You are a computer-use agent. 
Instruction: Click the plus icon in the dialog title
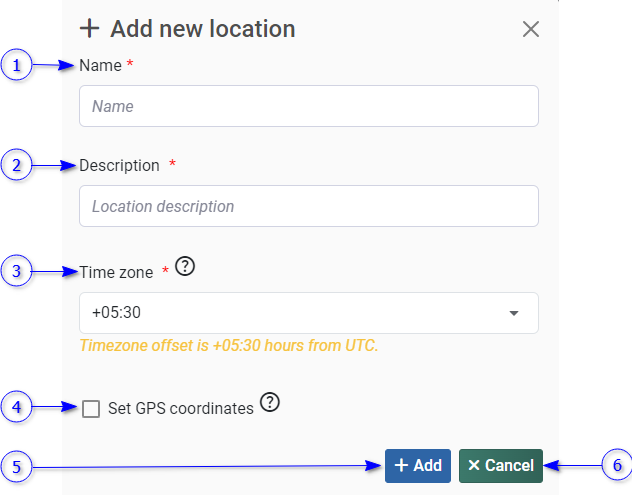[90, 28]
